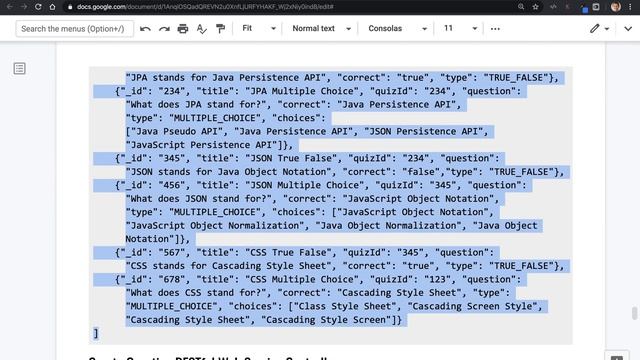Click the text "JSON True False"
The height and width of the screenshot is (360, 640).
tap(291, 158)
